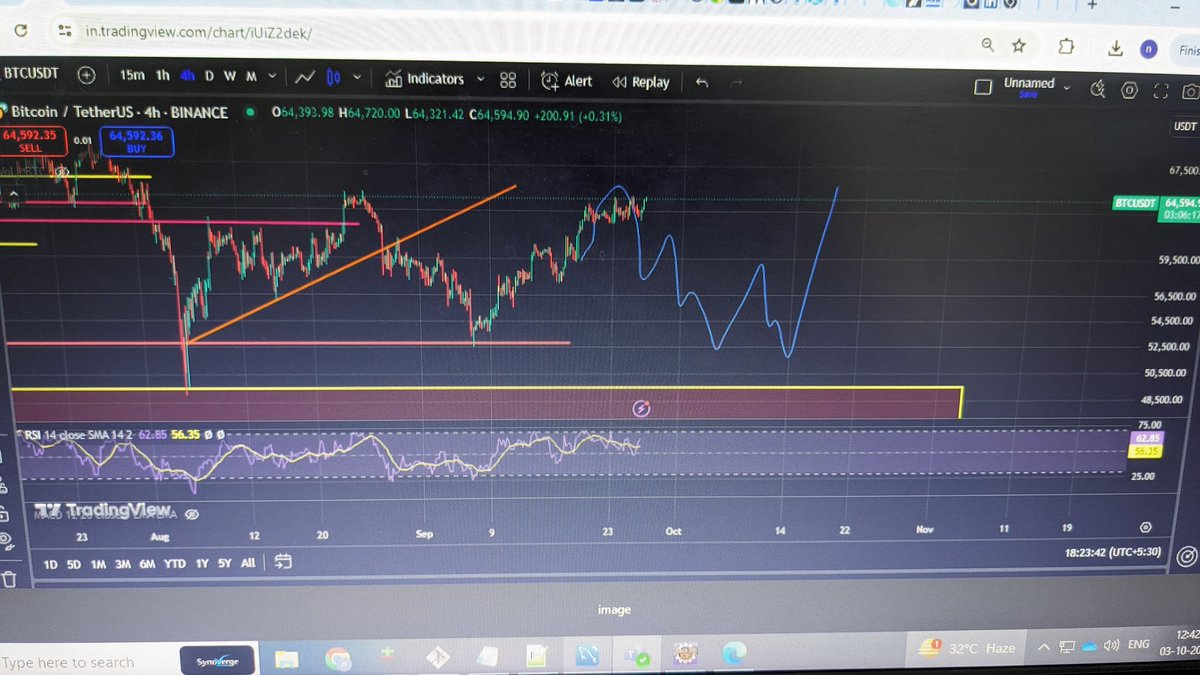Image resolution: width=1200 pixels, height=675 pixels.
Task: Expand the Indicators favorites dropdown arrow
Action: pos(480,79)
